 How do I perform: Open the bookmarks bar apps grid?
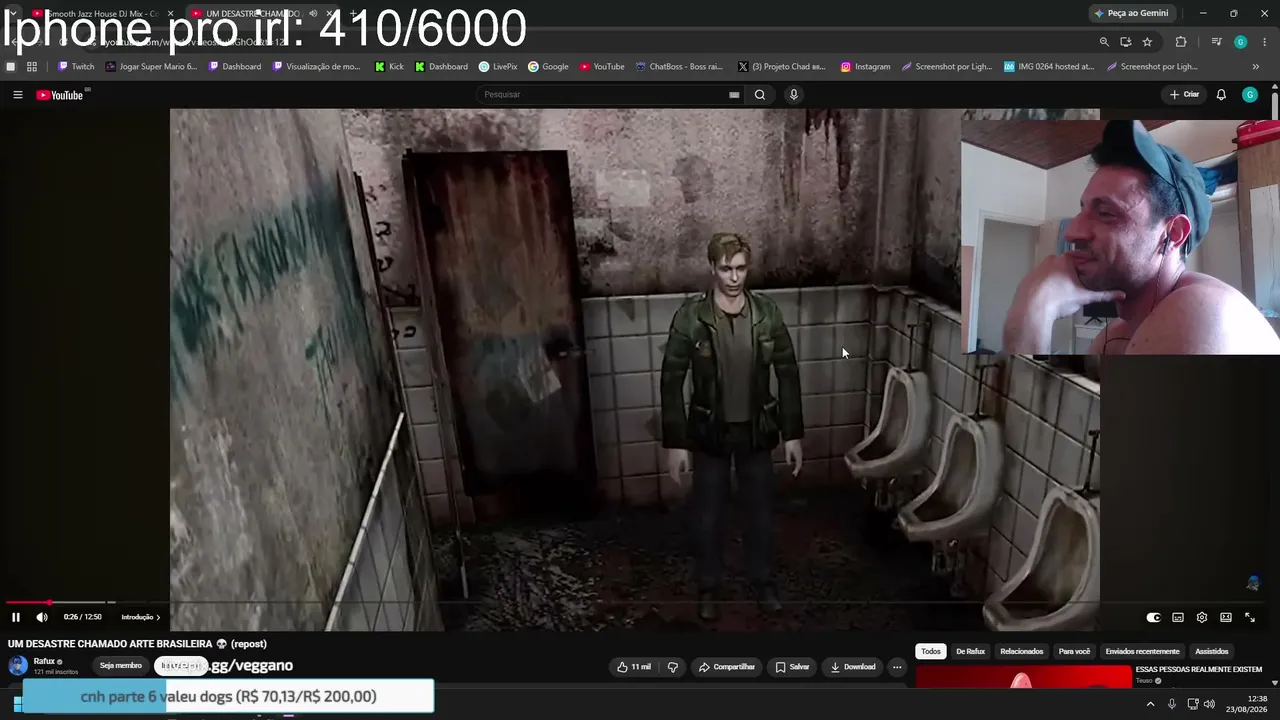pyautogui.click(x=32, y=67)
